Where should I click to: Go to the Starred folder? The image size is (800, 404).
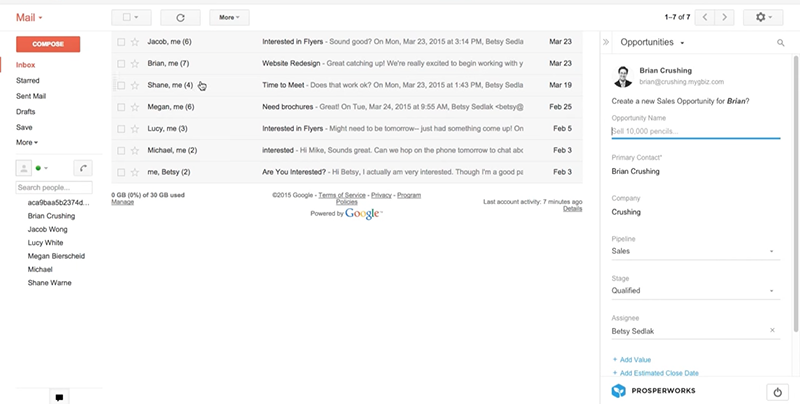pyautogui.click(x=28, y=80)
